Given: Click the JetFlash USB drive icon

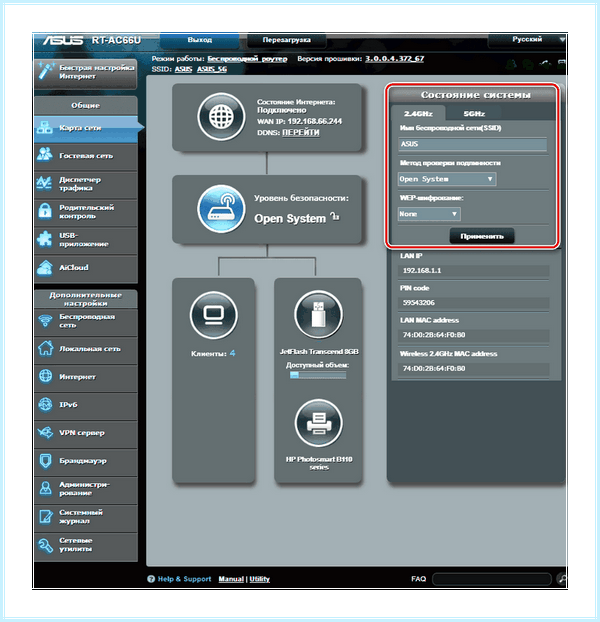Looking at the screenshot, I should coord(318,314).
